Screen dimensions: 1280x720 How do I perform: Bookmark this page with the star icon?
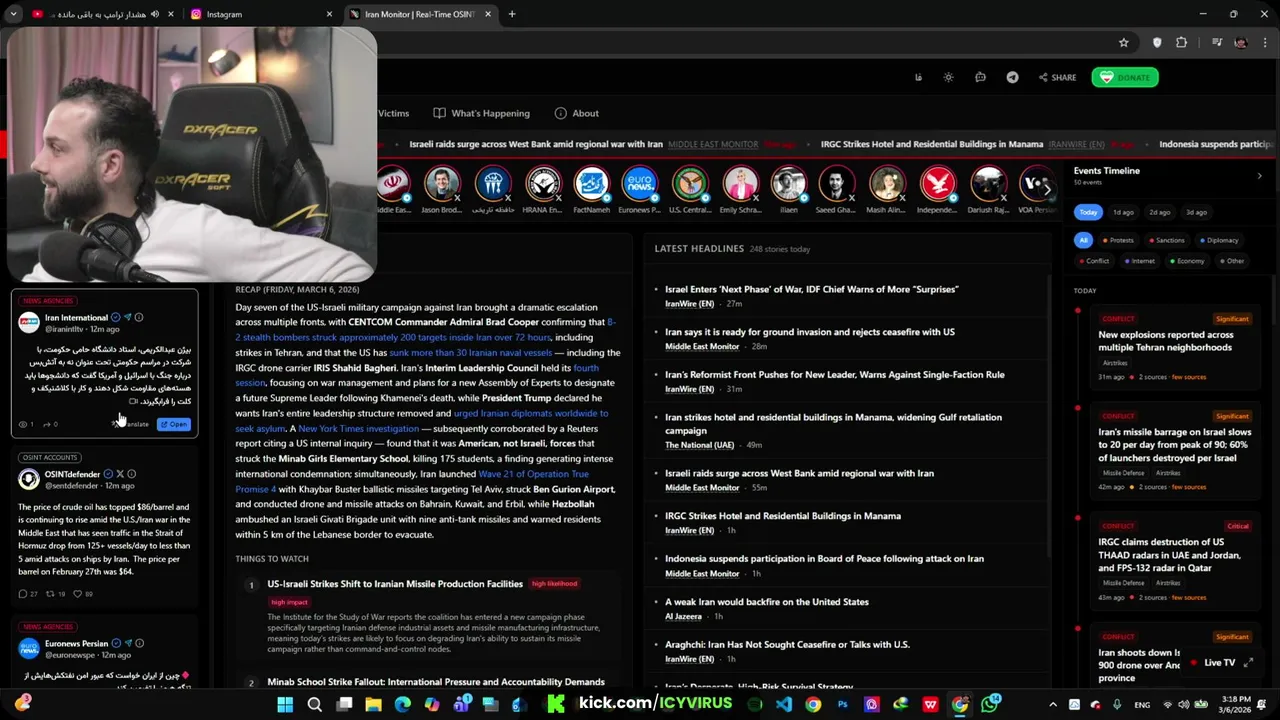click(1124, 42)
